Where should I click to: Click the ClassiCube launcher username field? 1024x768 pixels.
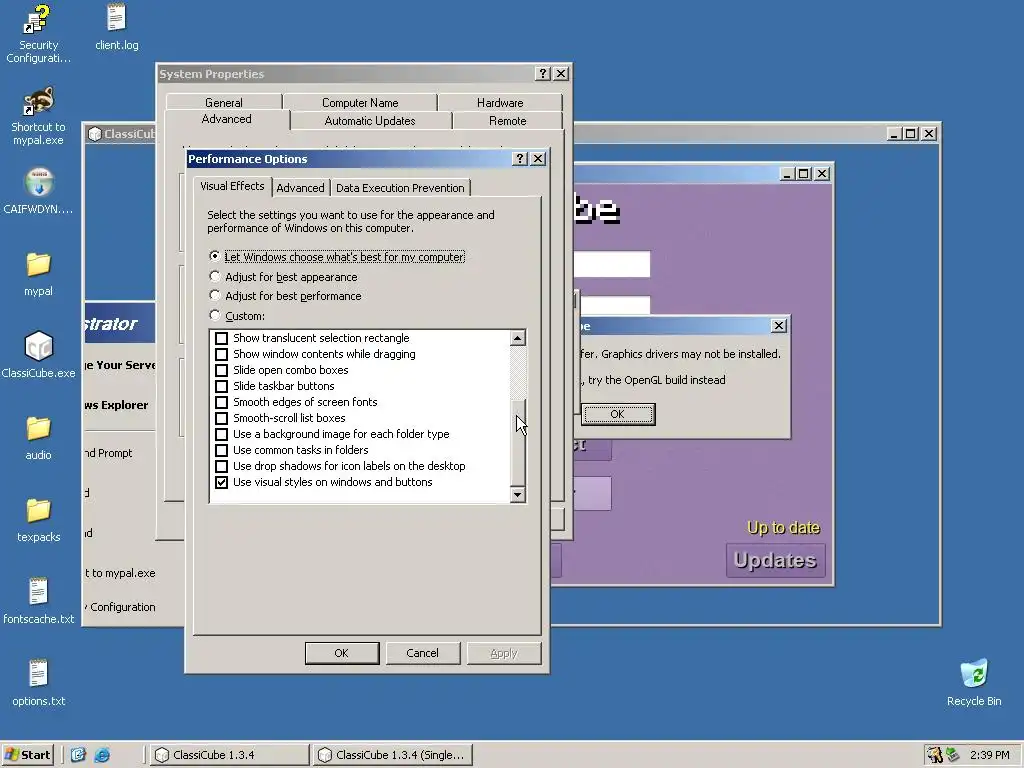(x=612, y=264)
